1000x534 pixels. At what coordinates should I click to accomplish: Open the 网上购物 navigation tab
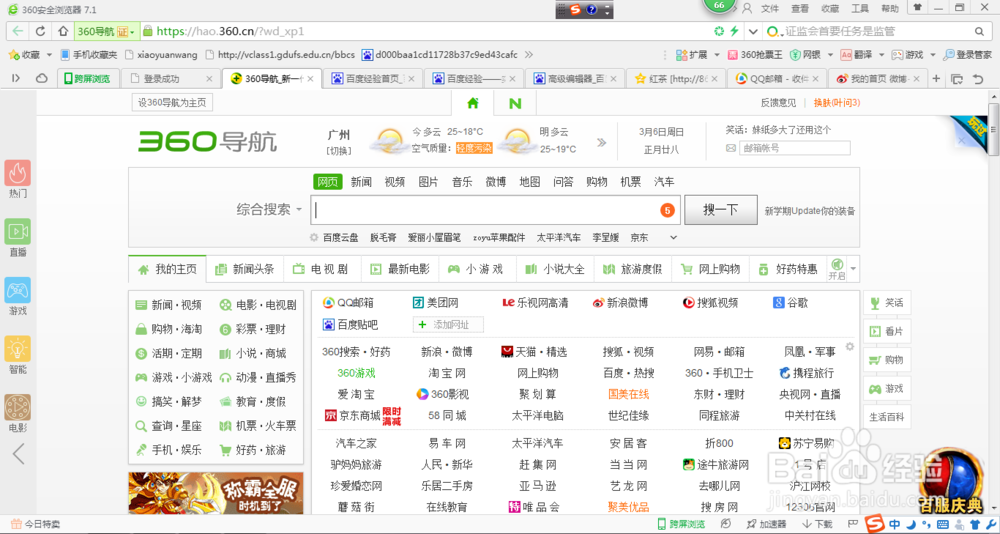point(710,269)
